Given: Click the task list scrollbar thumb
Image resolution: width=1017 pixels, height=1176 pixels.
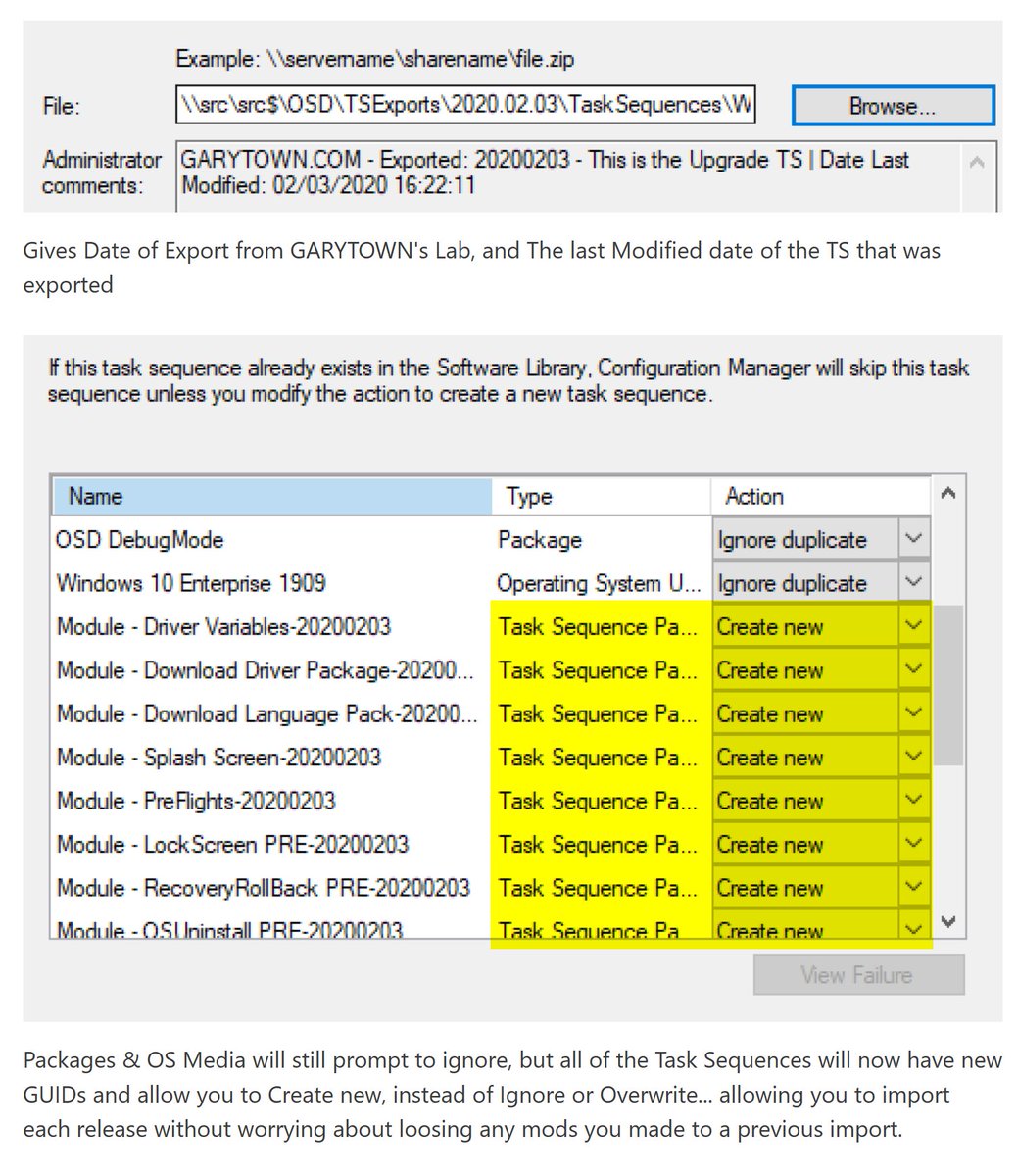Looking at the screenshot, I should click(x=947, y=685).
